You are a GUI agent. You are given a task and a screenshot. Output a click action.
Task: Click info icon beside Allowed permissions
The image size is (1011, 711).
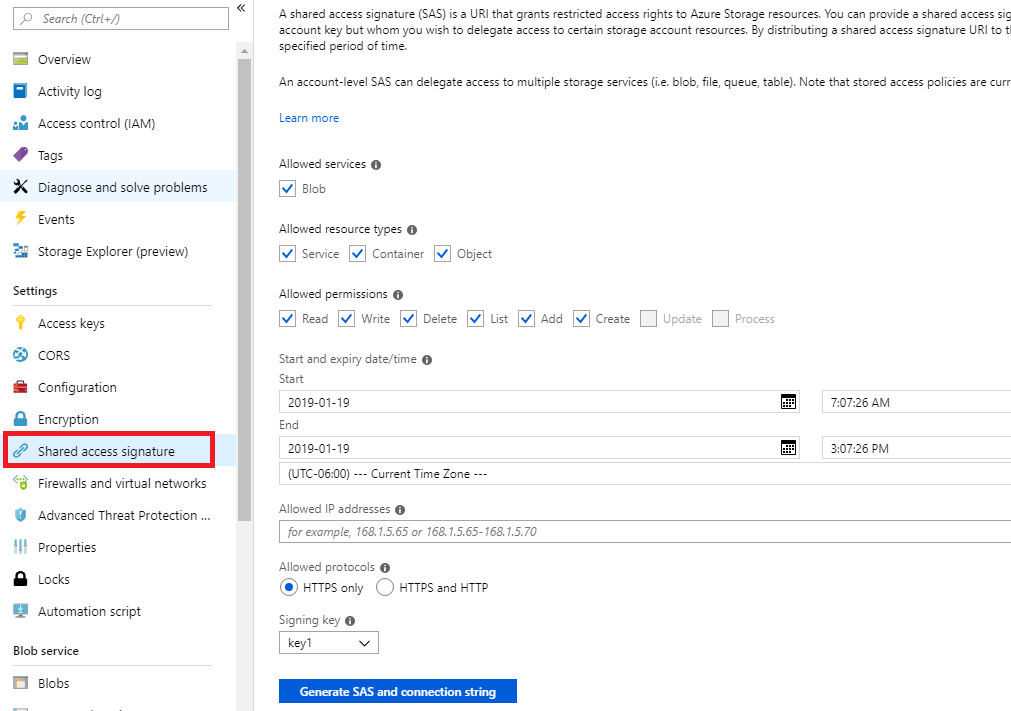[x=398, y=295]
